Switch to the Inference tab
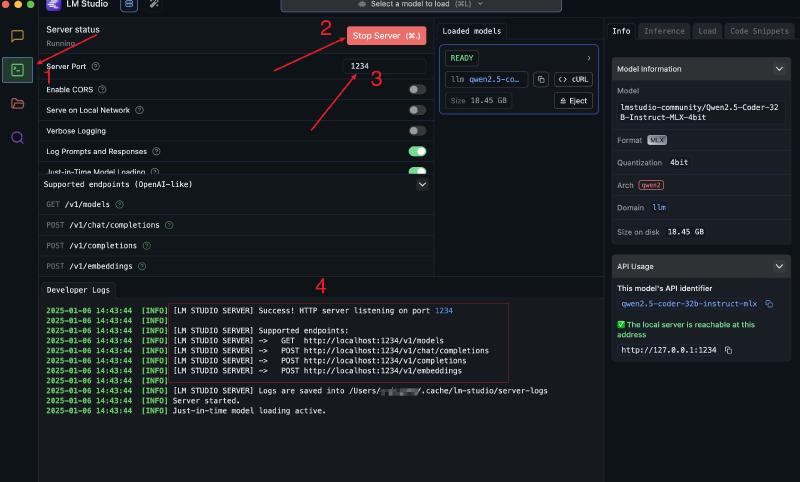 664,31
